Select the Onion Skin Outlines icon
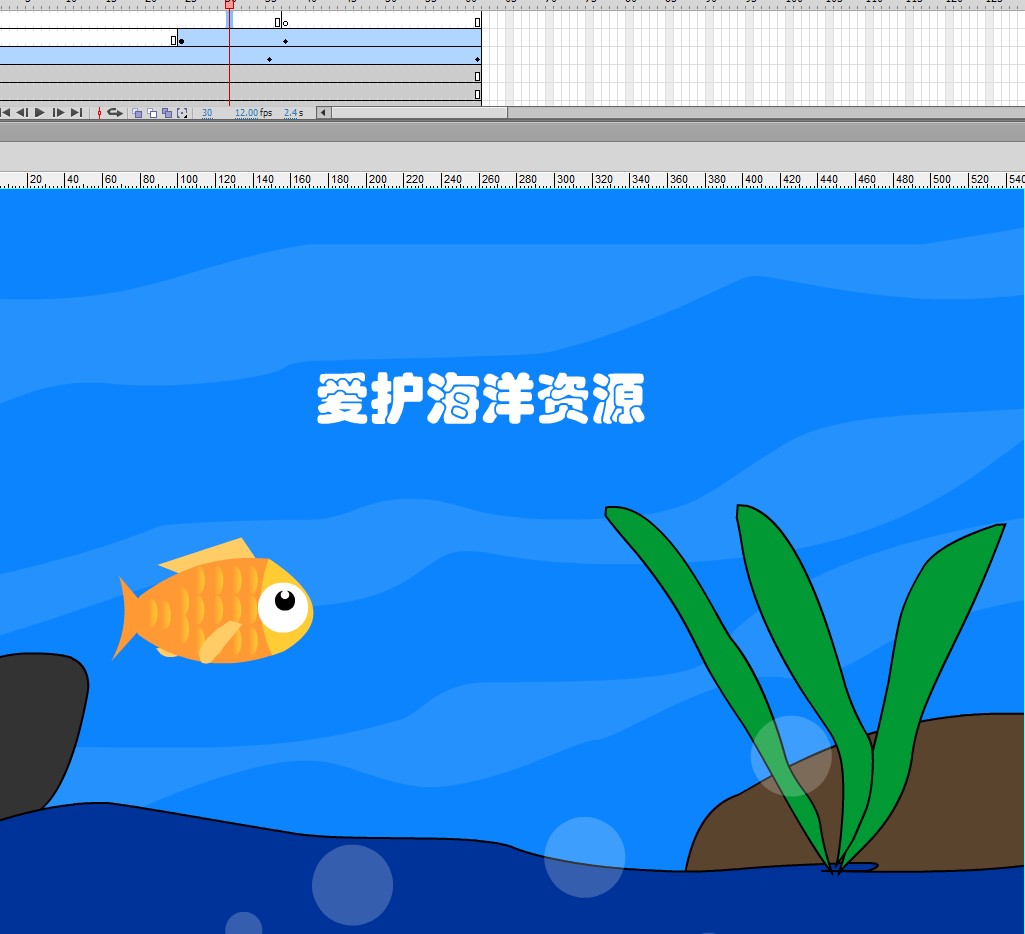 coord(153,113)
